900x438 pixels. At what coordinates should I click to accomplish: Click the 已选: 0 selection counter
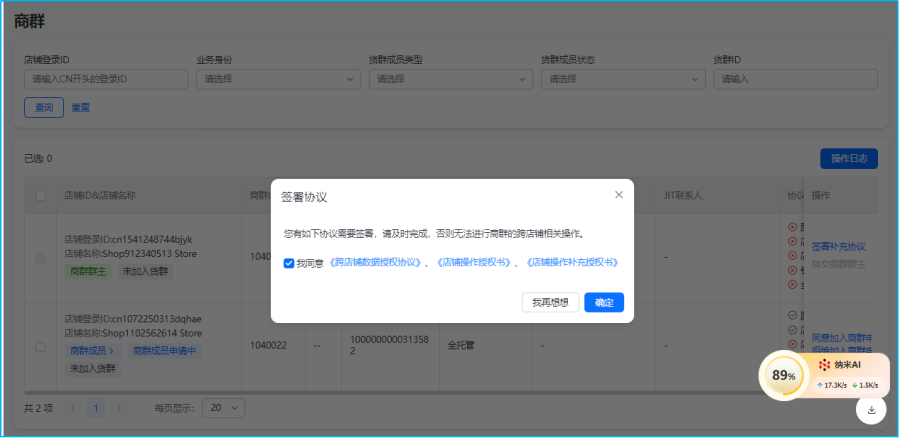tap(38, 158)
